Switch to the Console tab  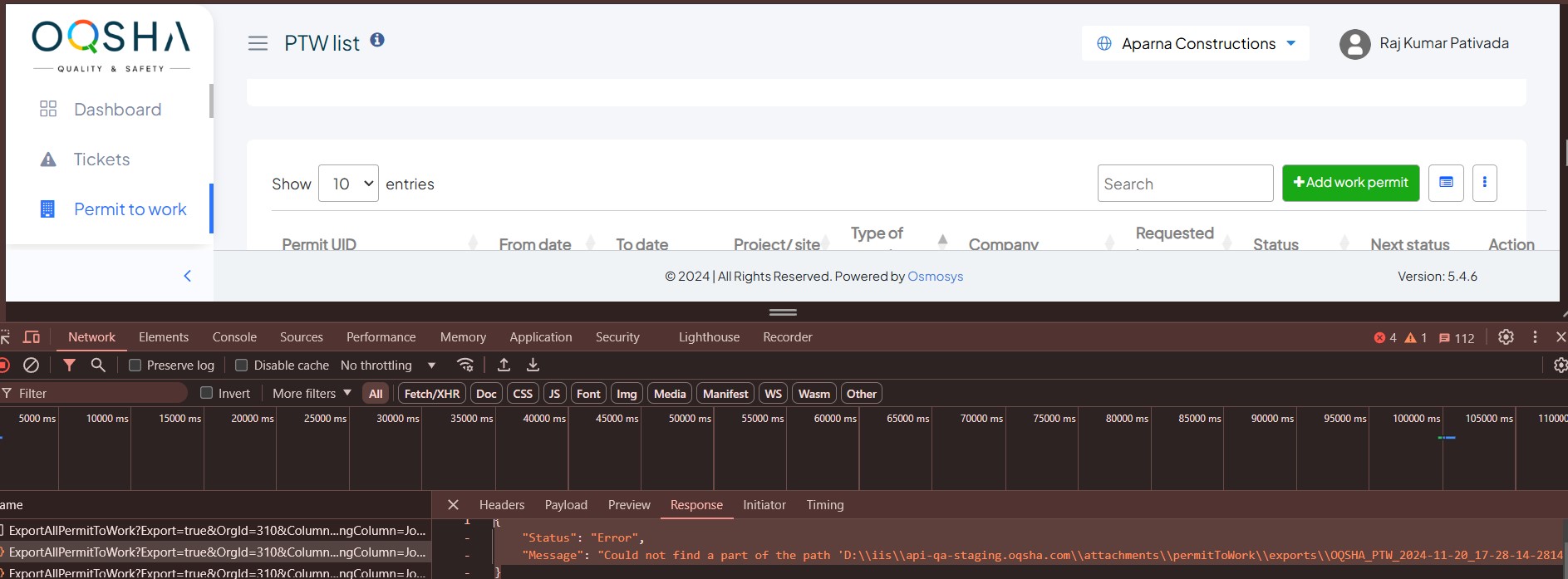(x=234, y=337)
